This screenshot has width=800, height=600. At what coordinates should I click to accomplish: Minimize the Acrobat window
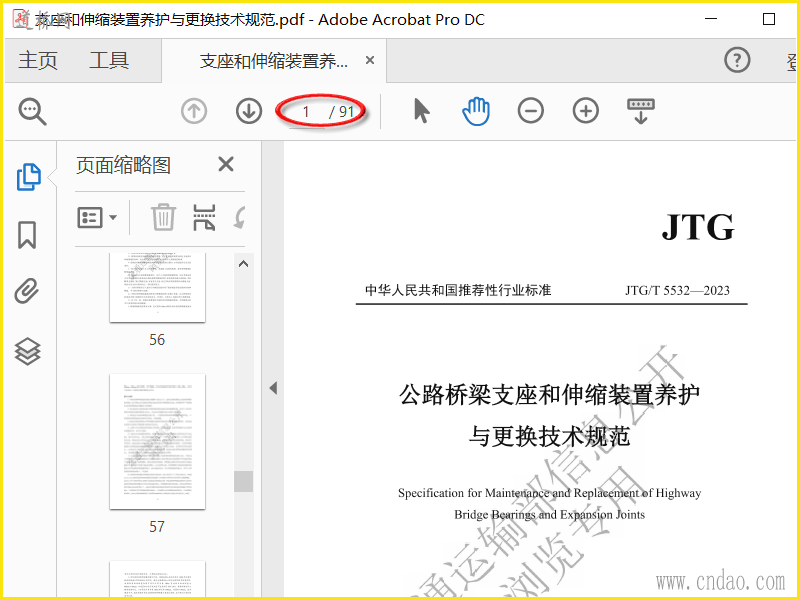pos(711,19)
